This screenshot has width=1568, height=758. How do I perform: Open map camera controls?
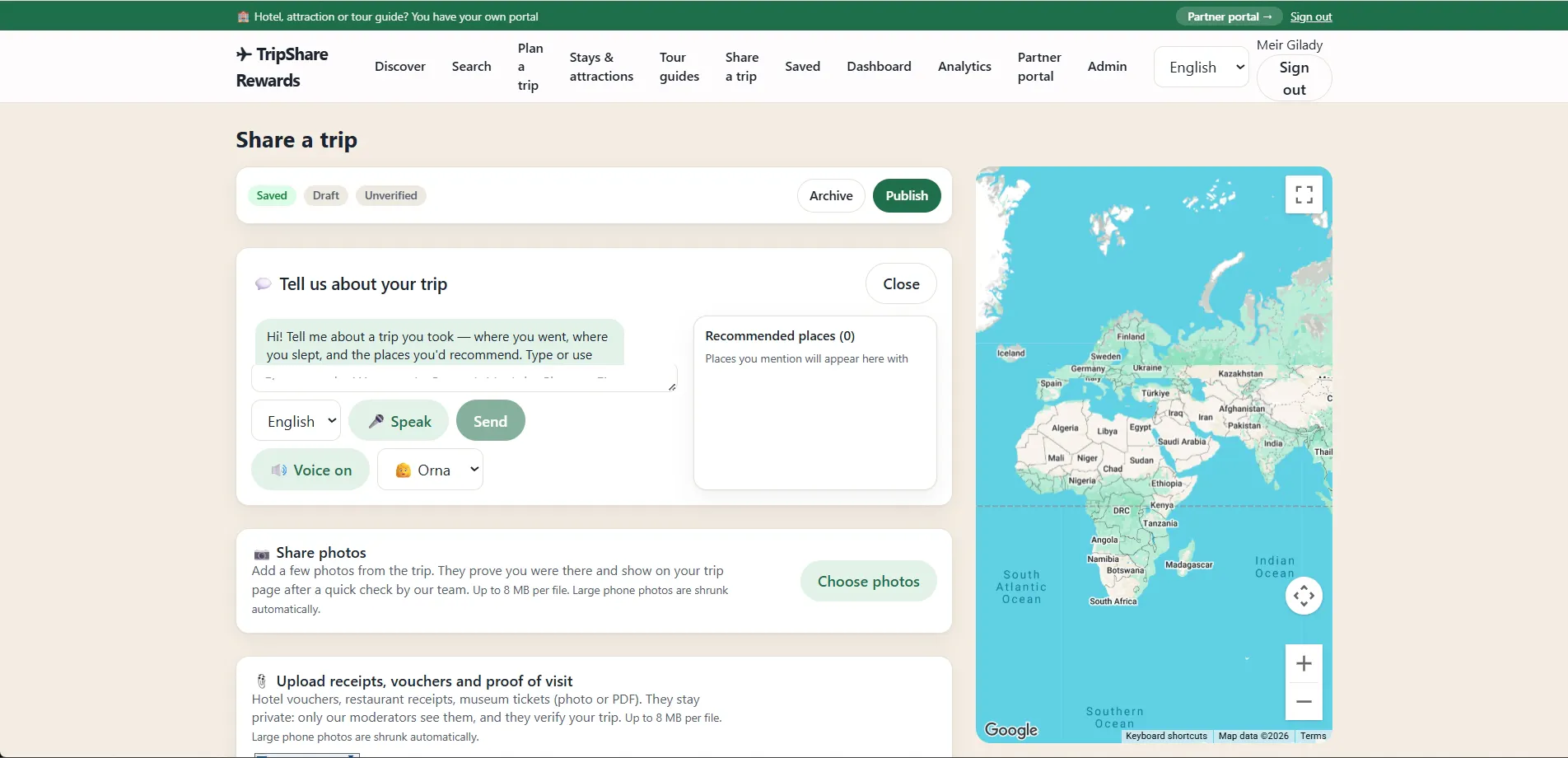pyautogui.click(x=1304, y=596)
